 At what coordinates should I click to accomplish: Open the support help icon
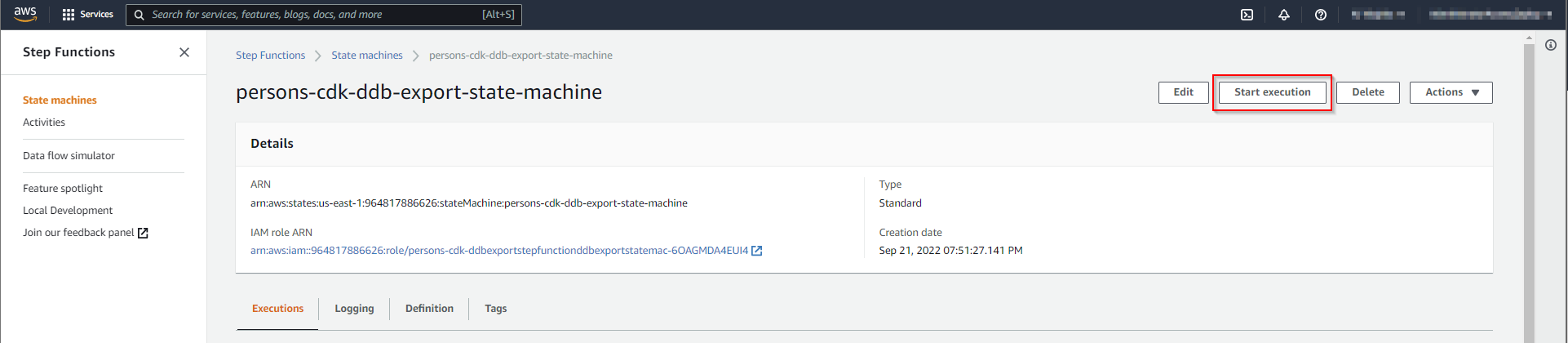point(1321,15)
